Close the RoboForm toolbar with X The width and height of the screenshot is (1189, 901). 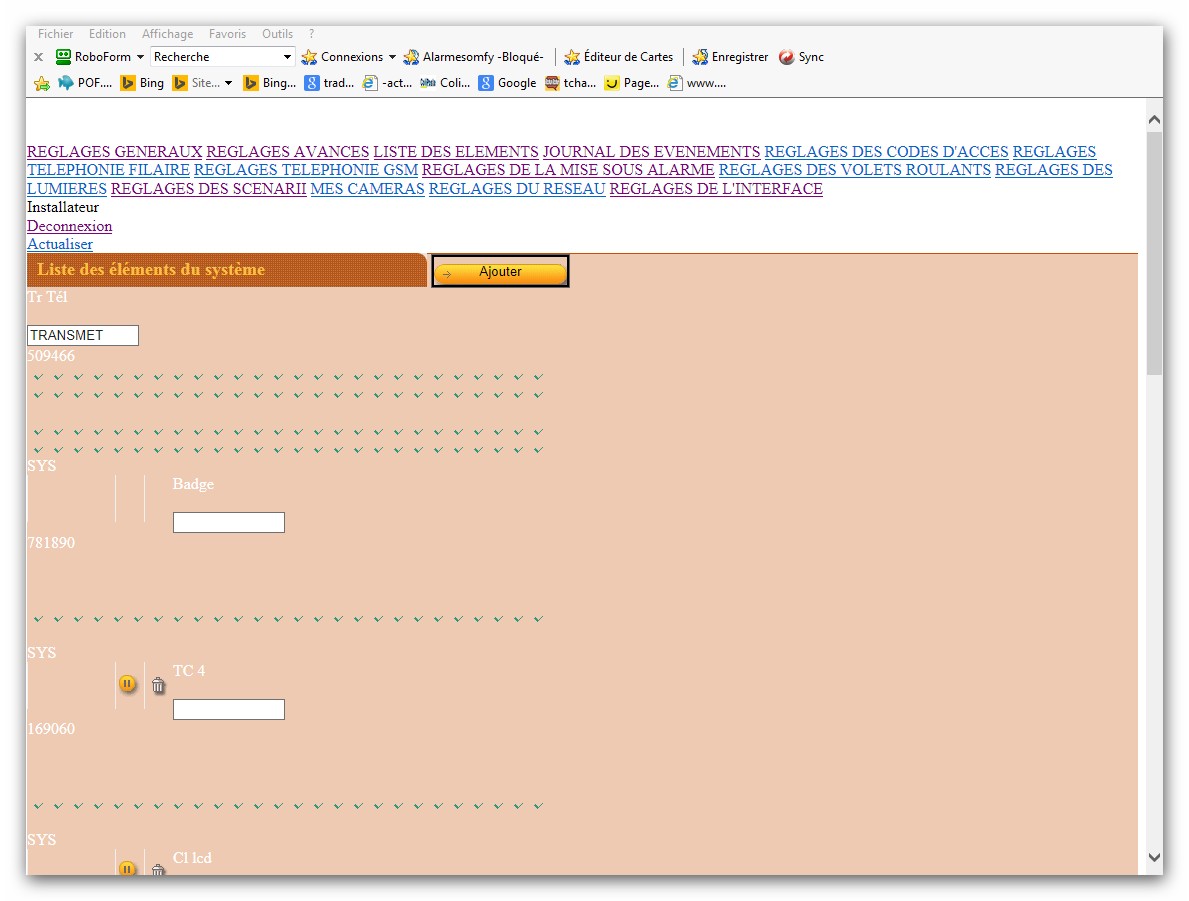tap(38, 57)
